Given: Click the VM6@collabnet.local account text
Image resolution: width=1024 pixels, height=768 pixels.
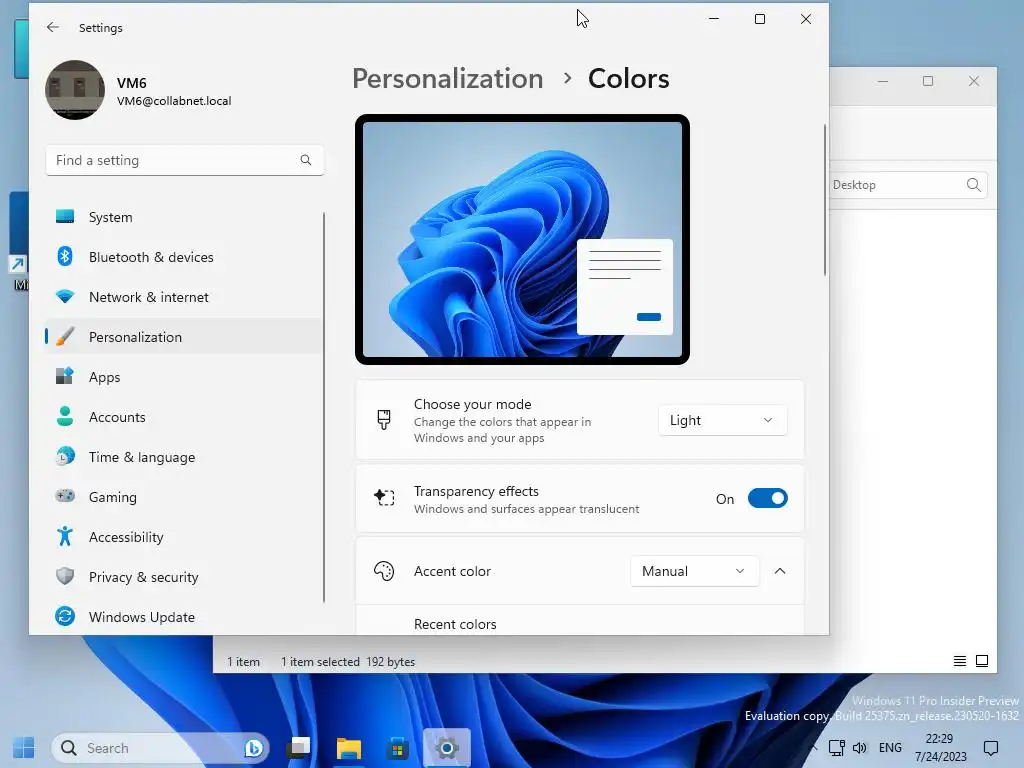Looking at the screenshot, I should tap(174, 101).
